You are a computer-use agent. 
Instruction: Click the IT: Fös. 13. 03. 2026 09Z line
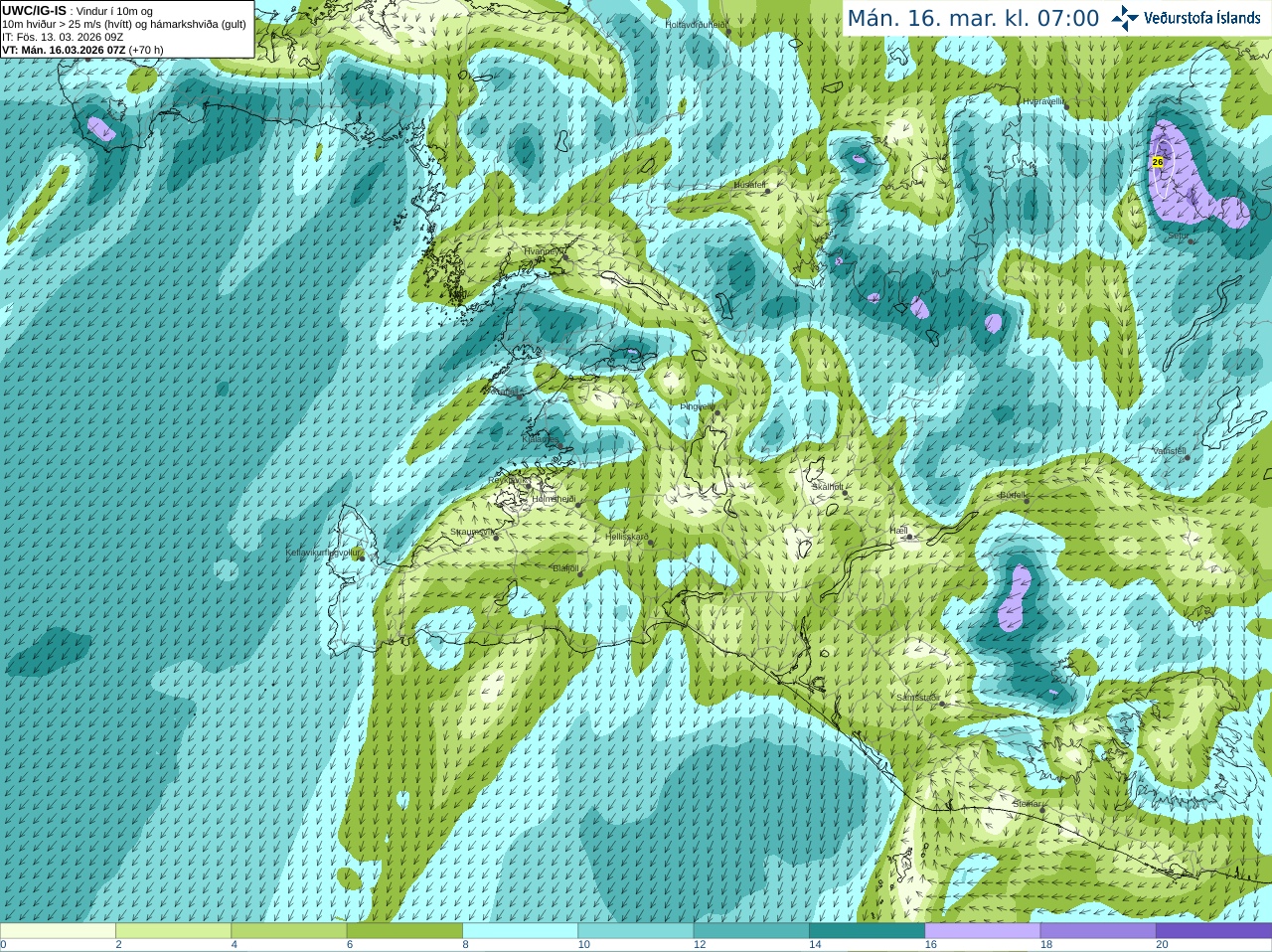click(63, 37)
